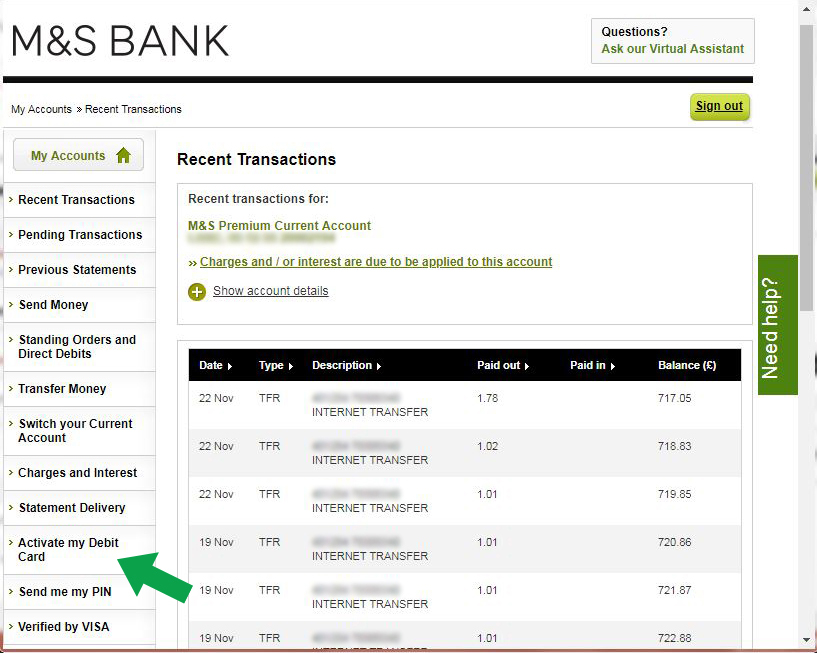Open Previous Statements in the sidebar

click(x=77, y=269)
